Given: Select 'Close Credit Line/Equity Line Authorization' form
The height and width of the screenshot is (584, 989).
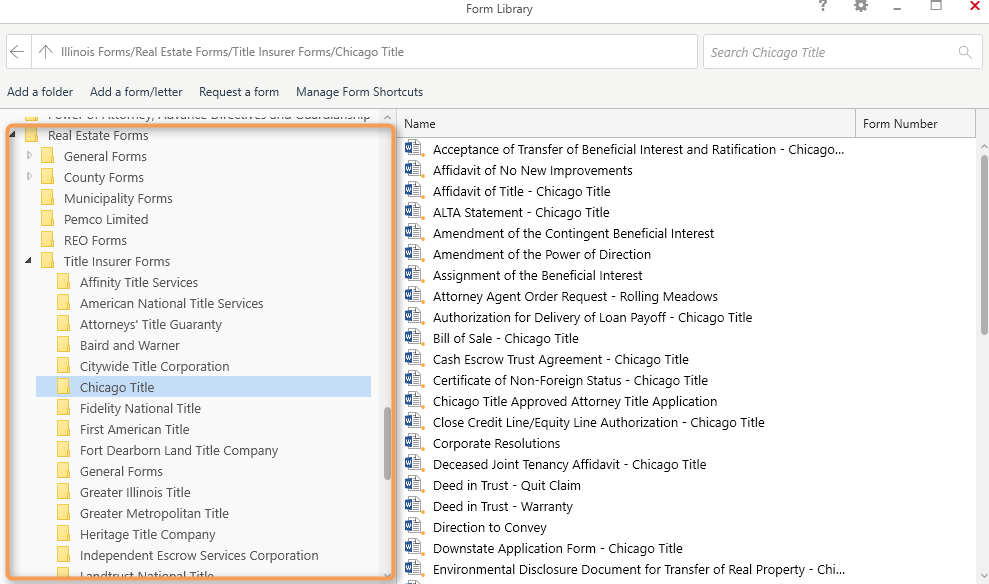Looking at the screenshot, I should tap(599, 423).
